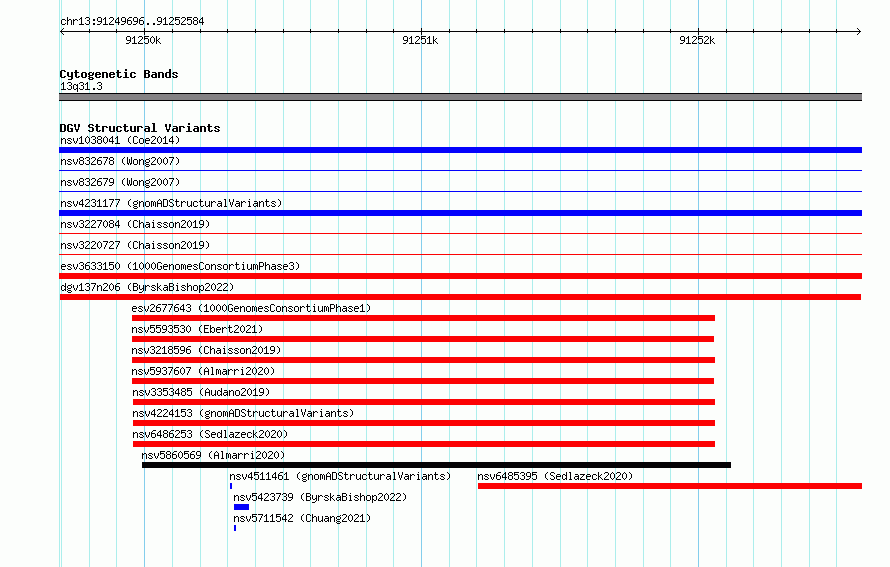Click the Cytogenetic Bands track title
Viewport: 890px width, 567px height.
[119, 74]
